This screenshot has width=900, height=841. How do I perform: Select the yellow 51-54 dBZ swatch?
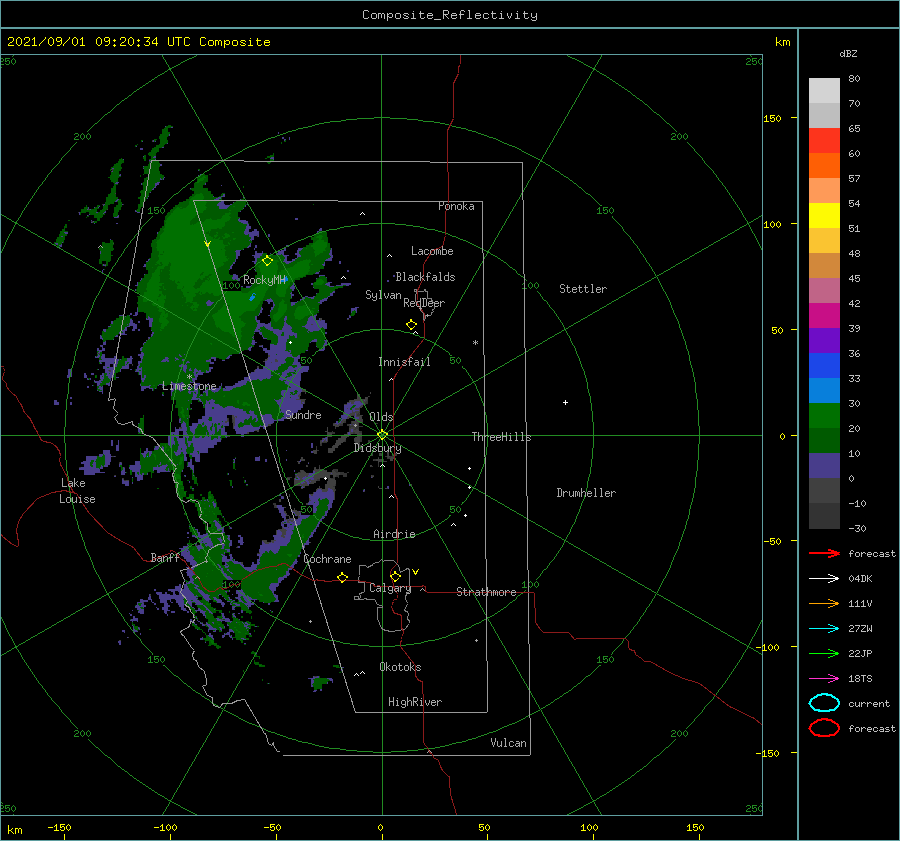pyautogui.click(x=824, y=216)
